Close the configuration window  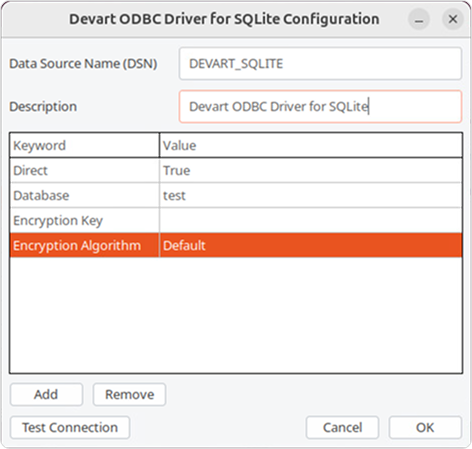453,19
